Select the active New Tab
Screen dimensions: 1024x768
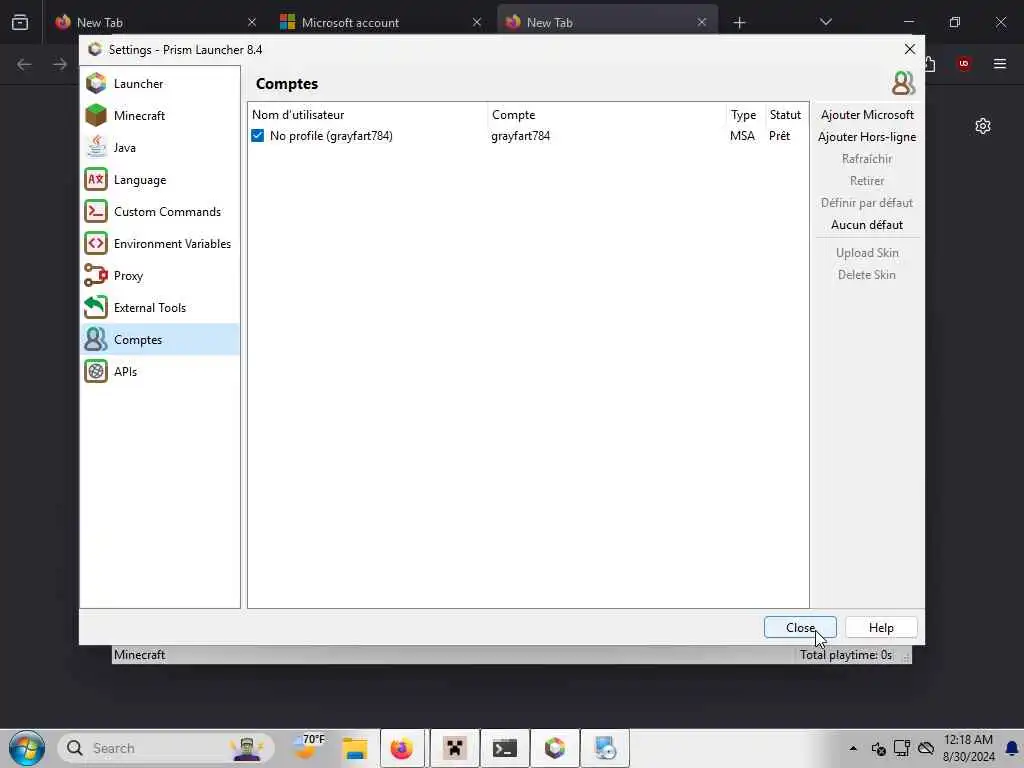pyautogui.click(x=607, y=22)
